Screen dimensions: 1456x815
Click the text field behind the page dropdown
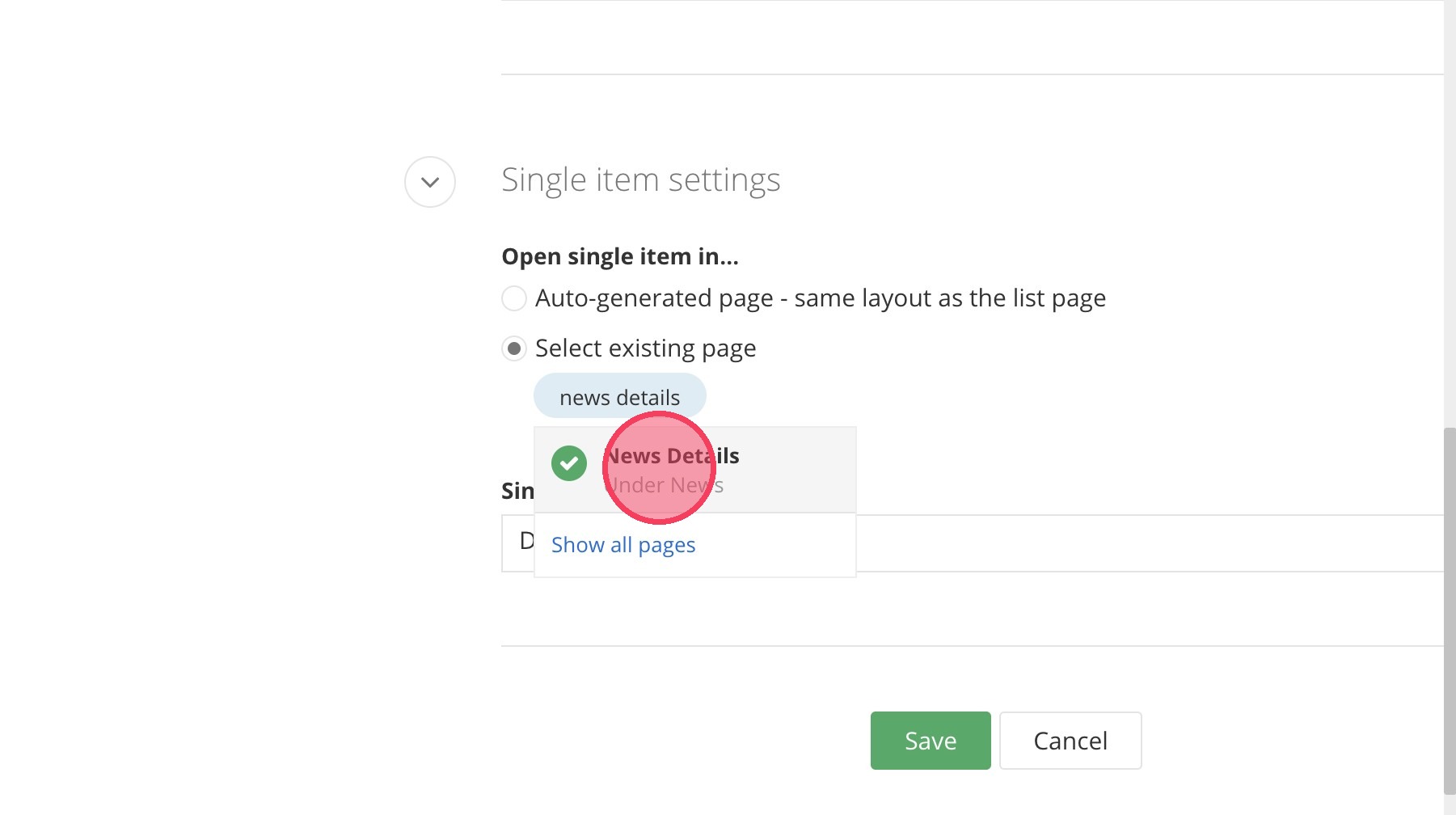(x=1132, y=543)
